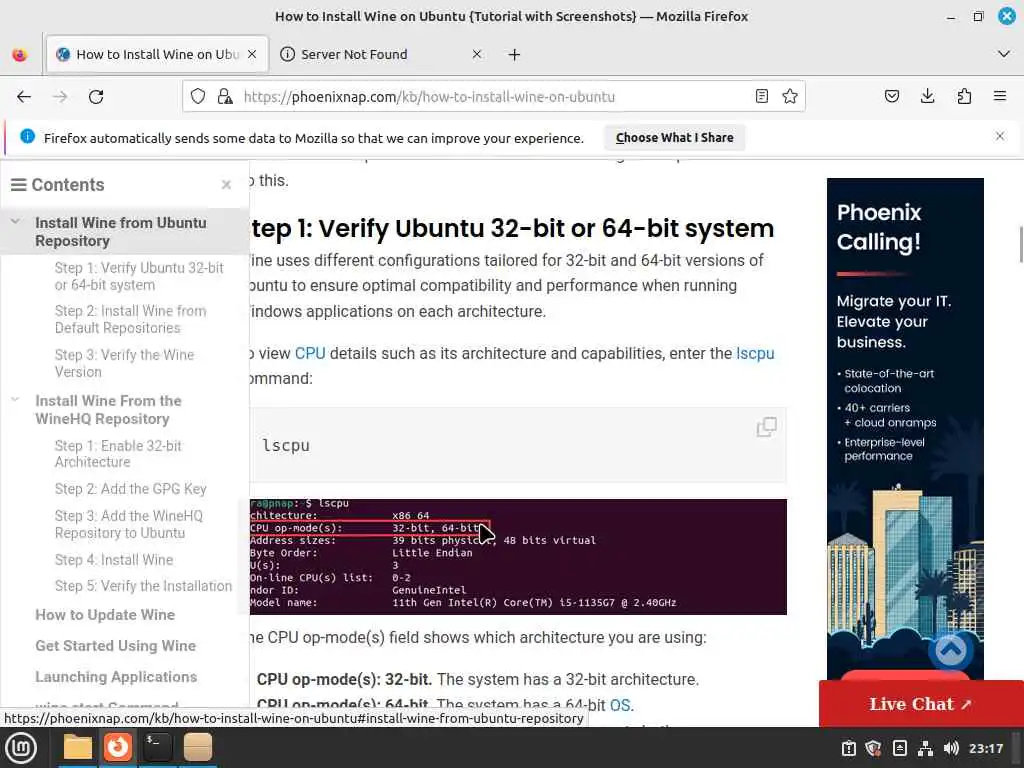Open the Downloads panel

coord(927,97)
